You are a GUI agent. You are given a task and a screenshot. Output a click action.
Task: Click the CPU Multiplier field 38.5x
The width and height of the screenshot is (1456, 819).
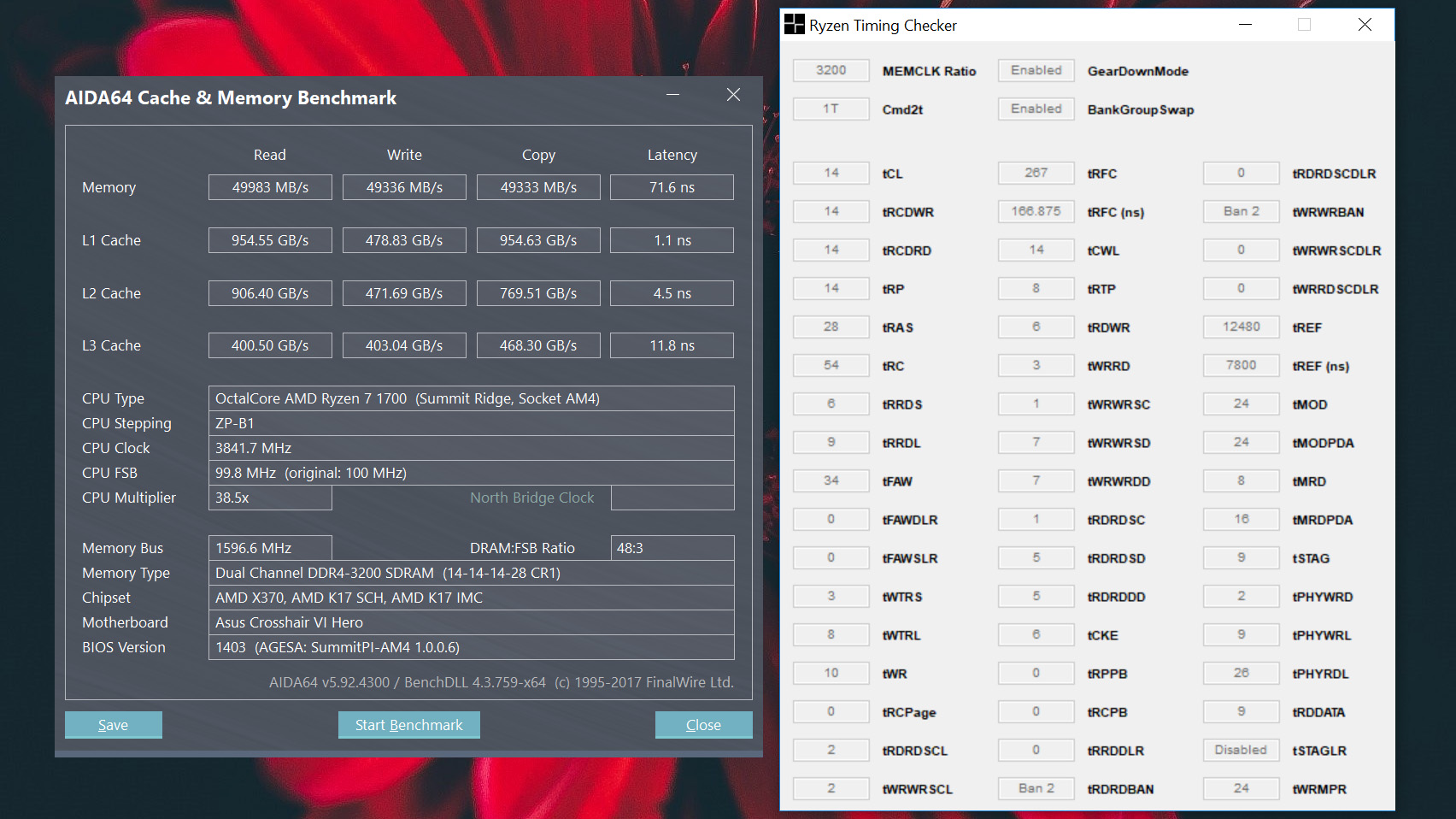click(x=270, y=498)
